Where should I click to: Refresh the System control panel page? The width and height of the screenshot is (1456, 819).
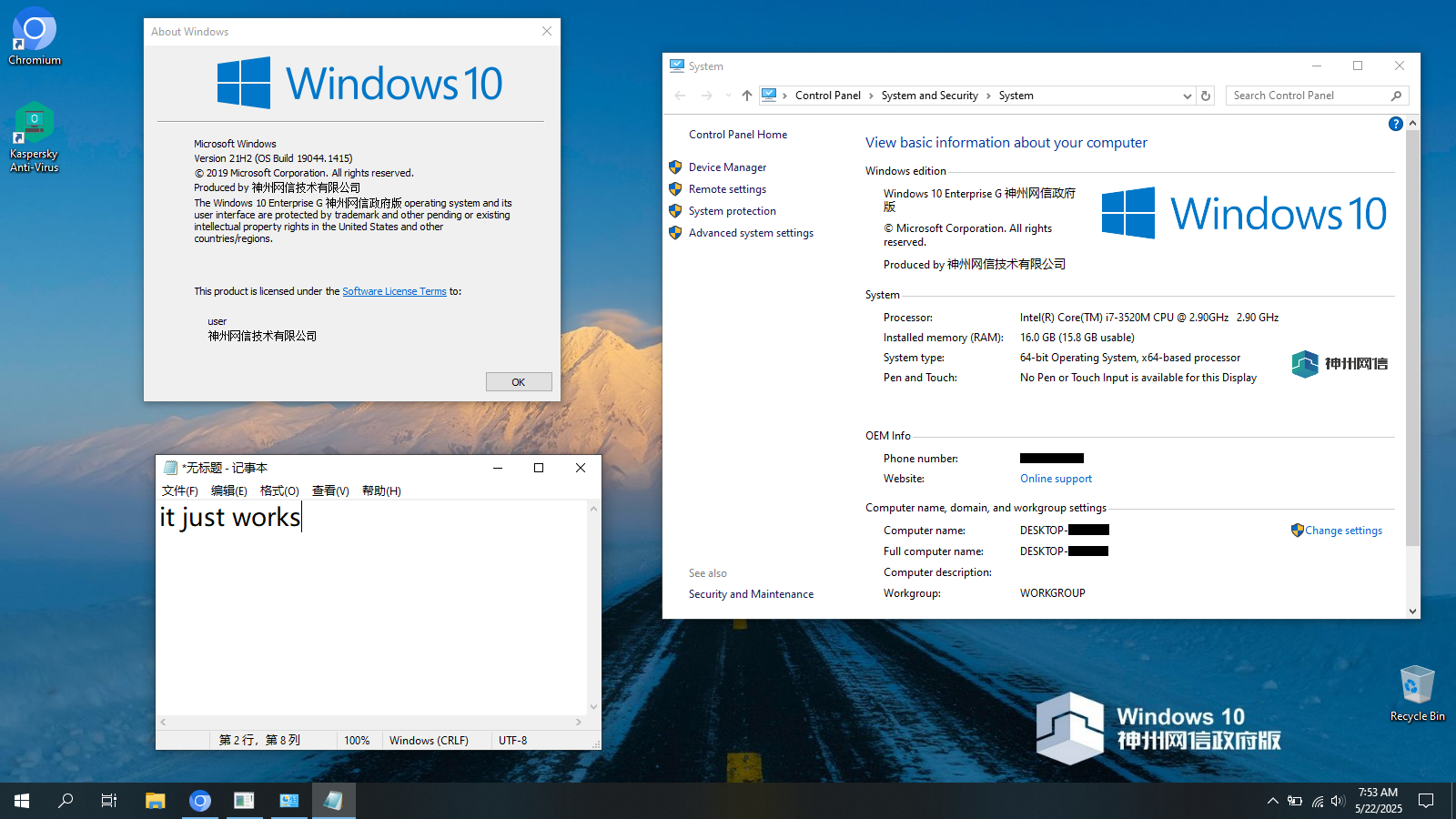point(1206,96)
